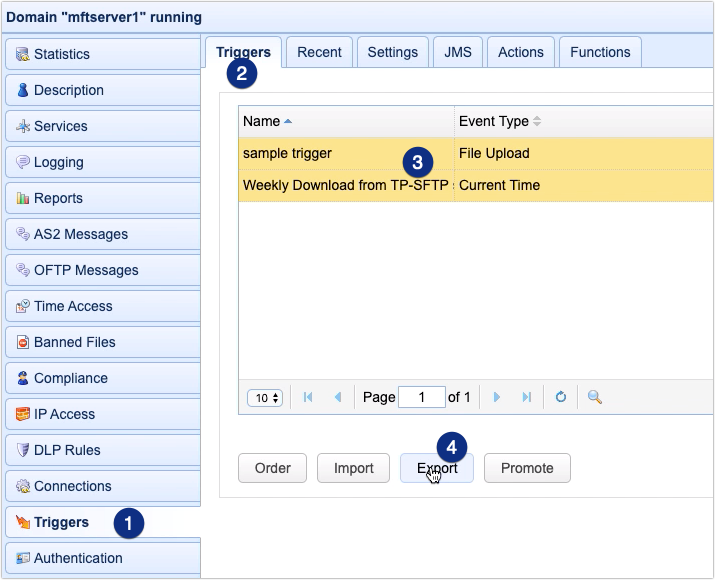Click the Export button
This screenshot has height=580, width=715.
point(437,468)
